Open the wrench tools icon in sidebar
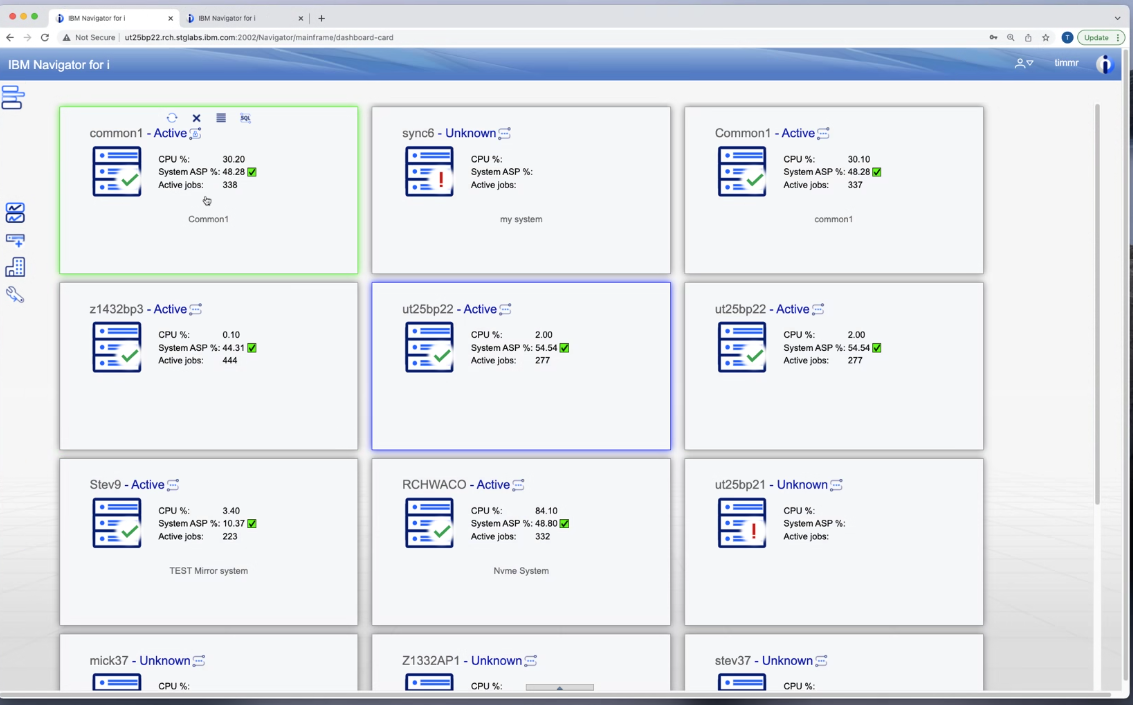This screenshot has width=1133, height=705. tap(15, 295)
